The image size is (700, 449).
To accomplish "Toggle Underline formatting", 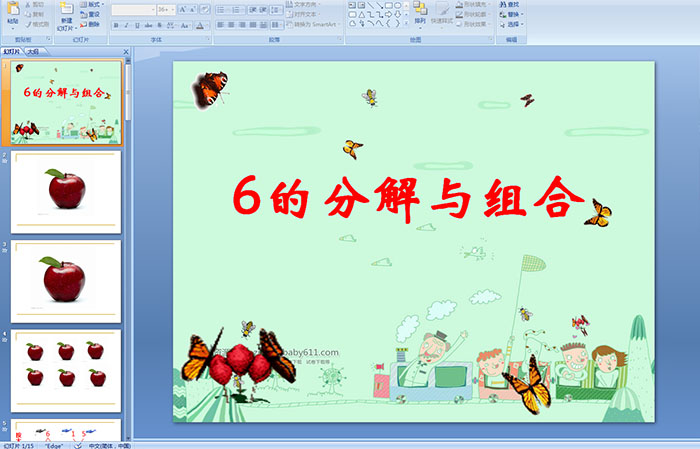I will (x=138, y=25).
